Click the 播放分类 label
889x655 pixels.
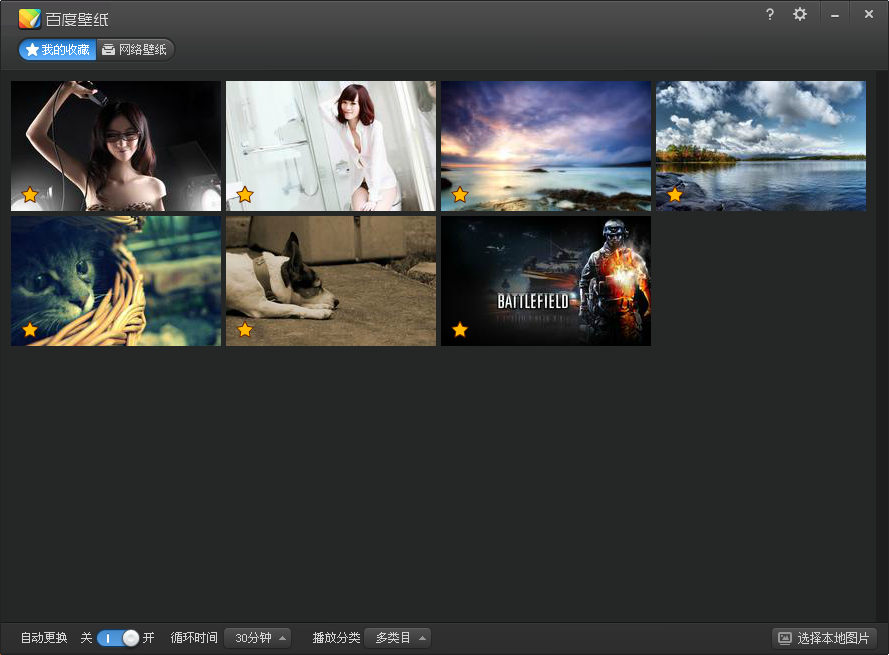coord(336,638)
